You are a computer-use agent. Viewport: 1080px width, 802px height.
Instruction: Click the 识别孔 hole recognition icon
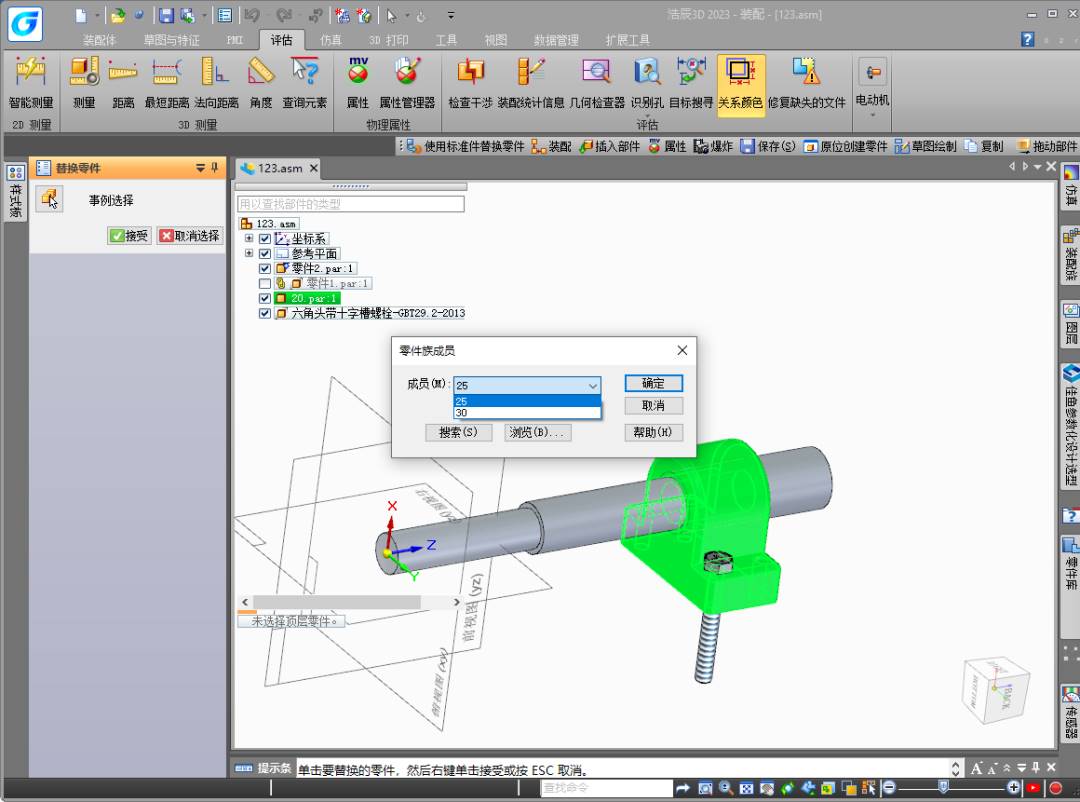coord(647,74)
